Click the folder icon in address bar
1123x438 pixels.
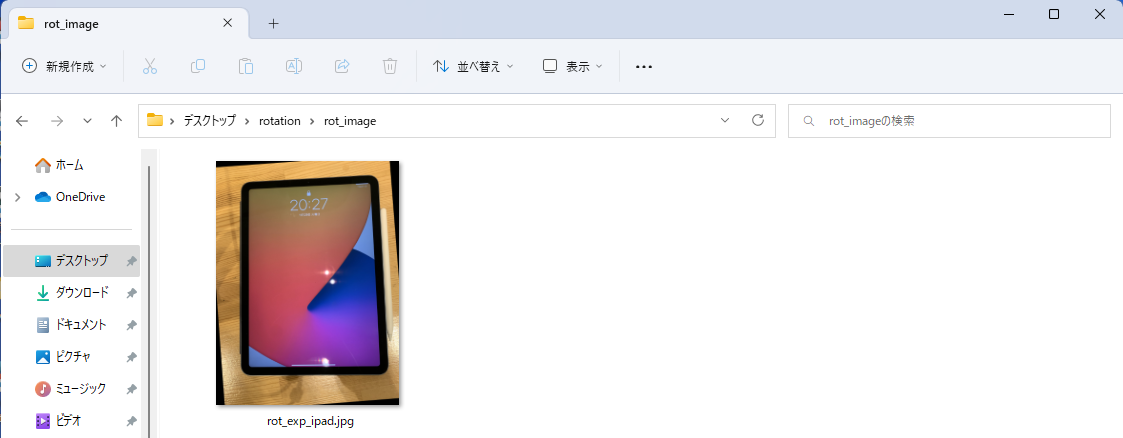click(x=155, y=120)
